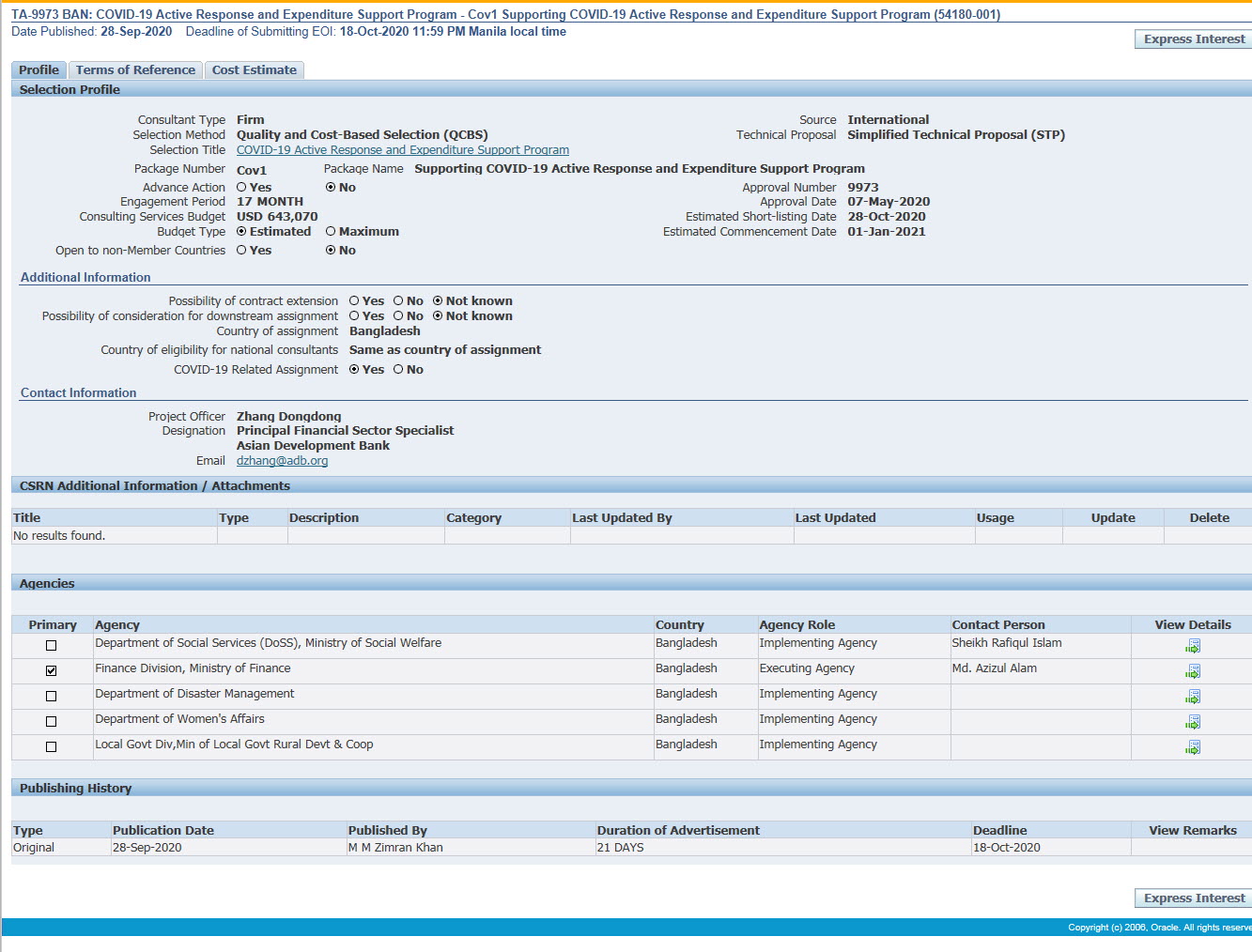The height and width of the screenshot is (952, 1252).
Task: Select No for Advance Action
Action: click(331, 188)
